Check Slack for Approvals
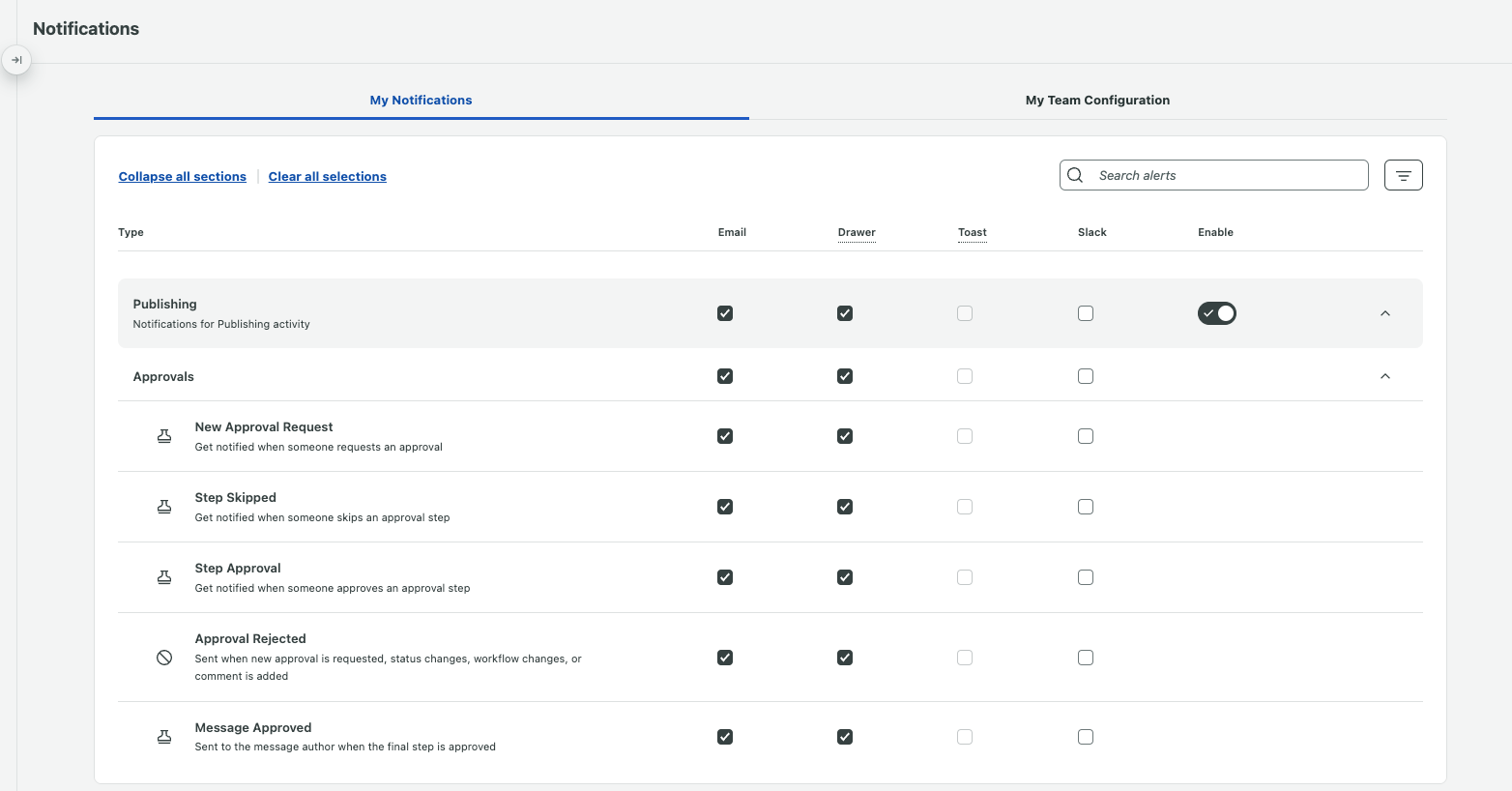Viewport: 1512px width, 791px height. point(1086,376)
